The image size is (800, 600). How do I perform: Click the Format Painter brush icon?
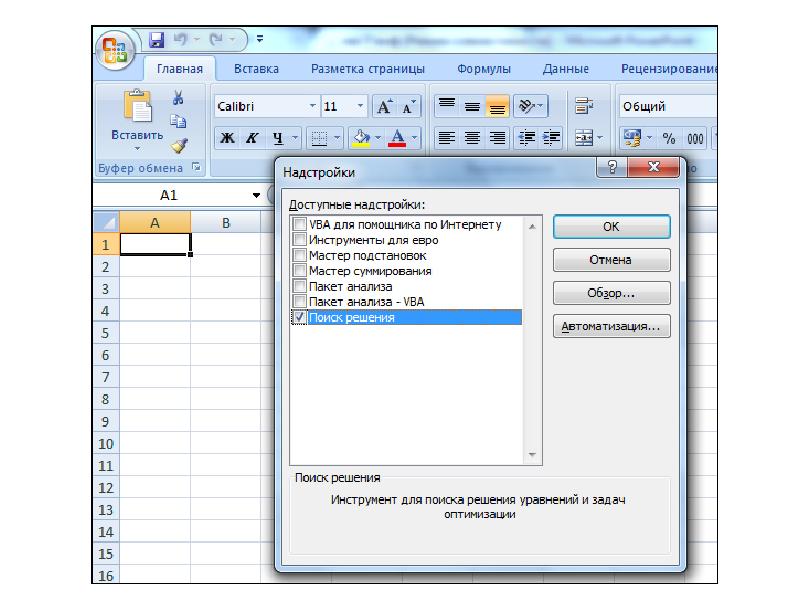[x=178, y=144]
